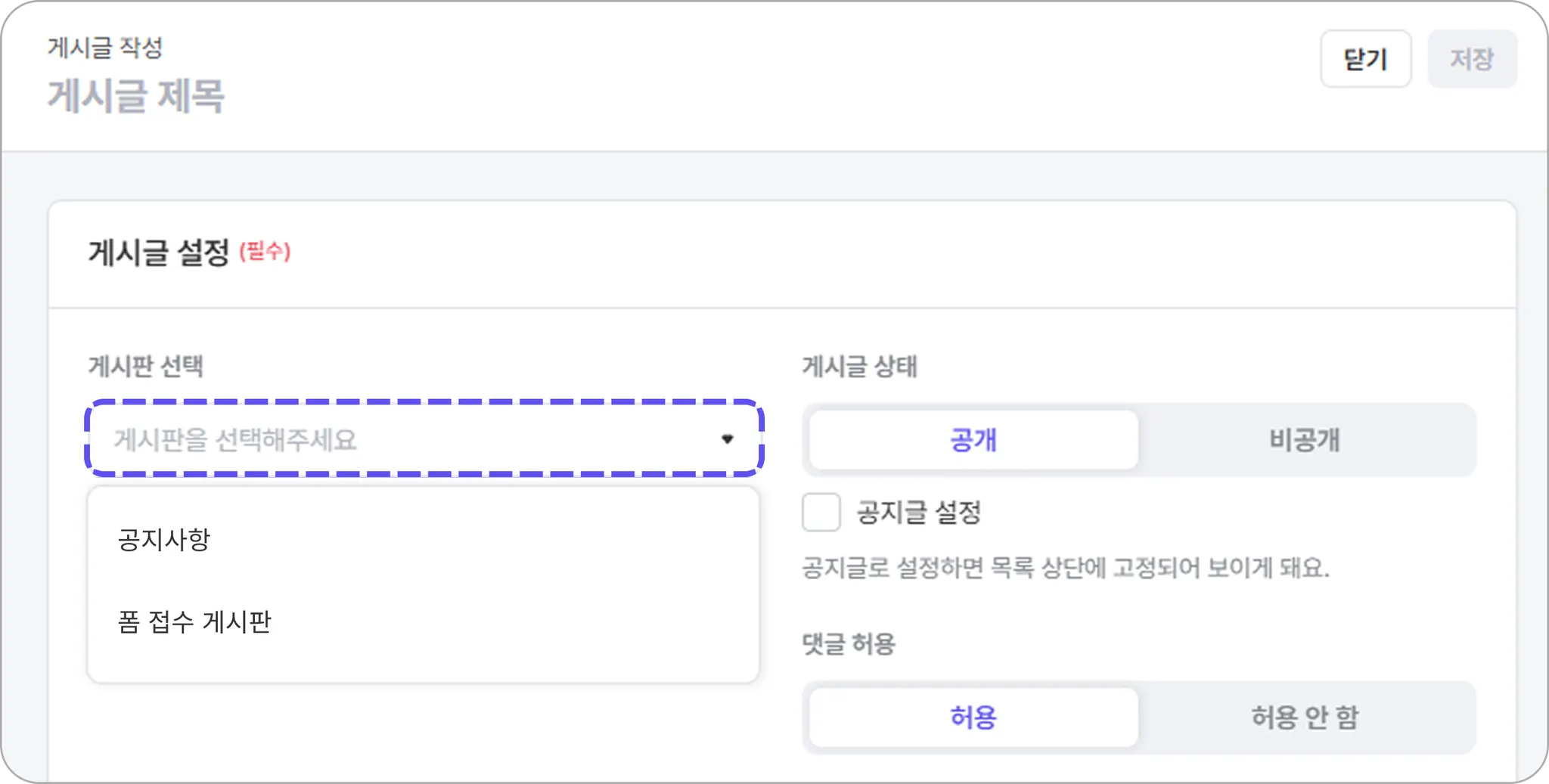The image size is (1549, 784).
Task: Click the pinned notice helper description
Action: (x=1065, y=568)
